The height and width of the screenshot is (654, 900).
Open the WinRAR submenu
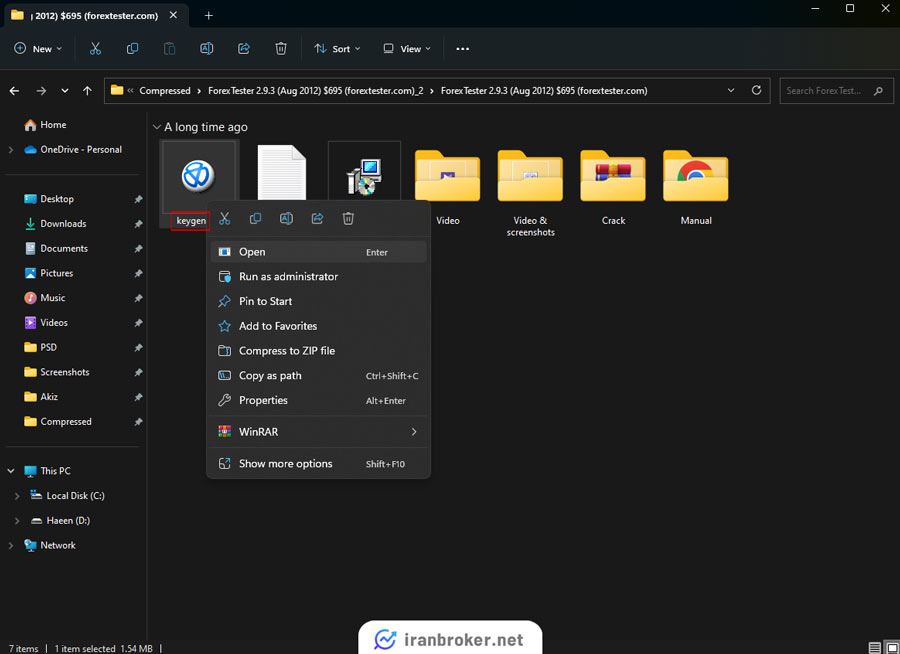[319, 432]
